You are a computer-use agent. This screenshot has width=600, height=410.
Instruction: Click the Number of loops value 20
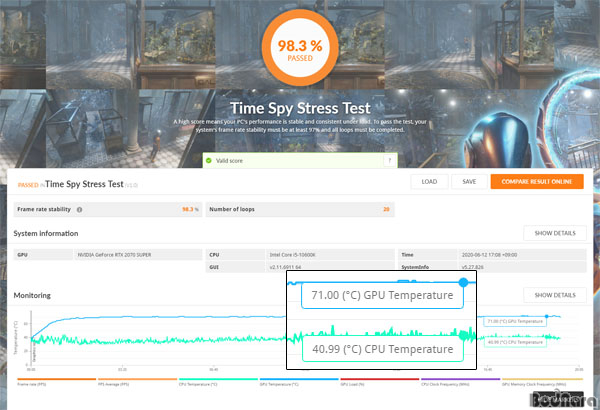(x=386, y=209)
